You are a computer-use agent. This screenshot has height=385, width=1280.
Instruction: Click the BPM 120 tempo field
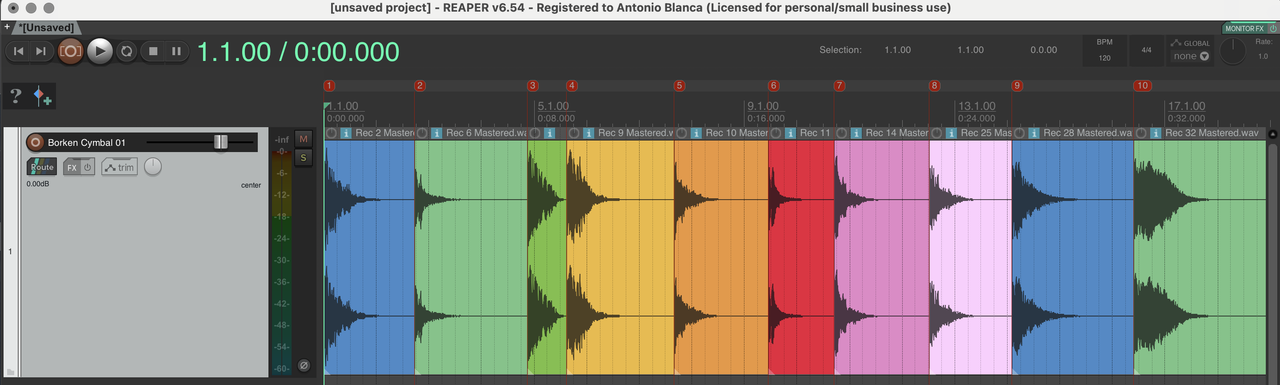(x=1104, y=51)
